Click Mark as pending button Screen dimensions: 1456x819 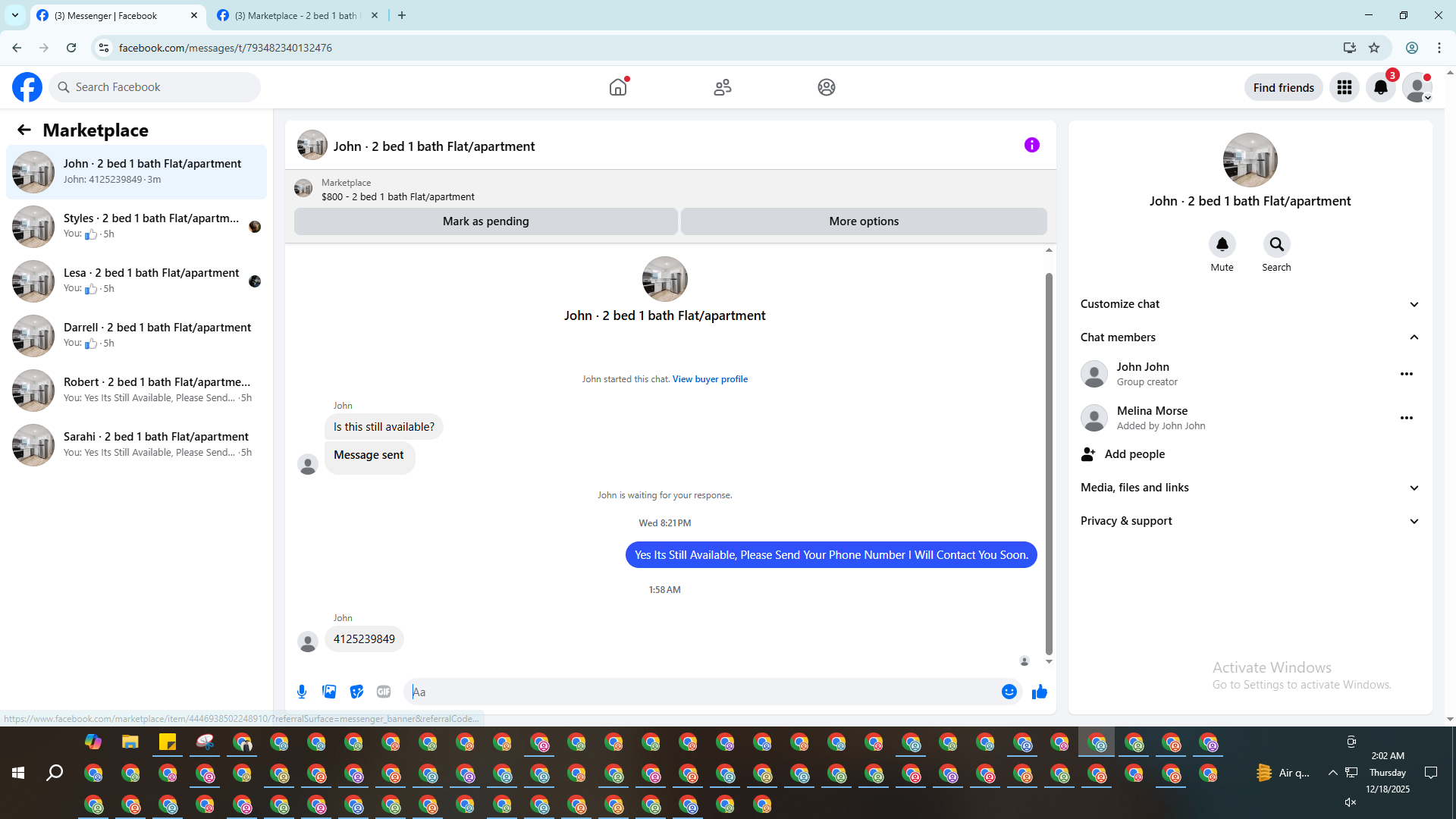485,221
